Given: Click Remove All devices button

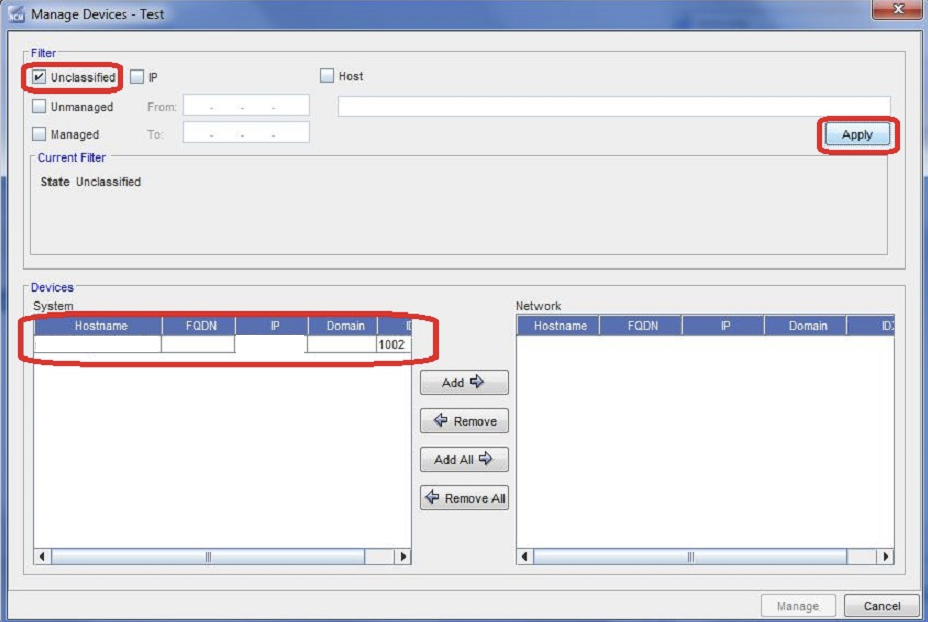Looking at the screenshot, I should (464, 498).
